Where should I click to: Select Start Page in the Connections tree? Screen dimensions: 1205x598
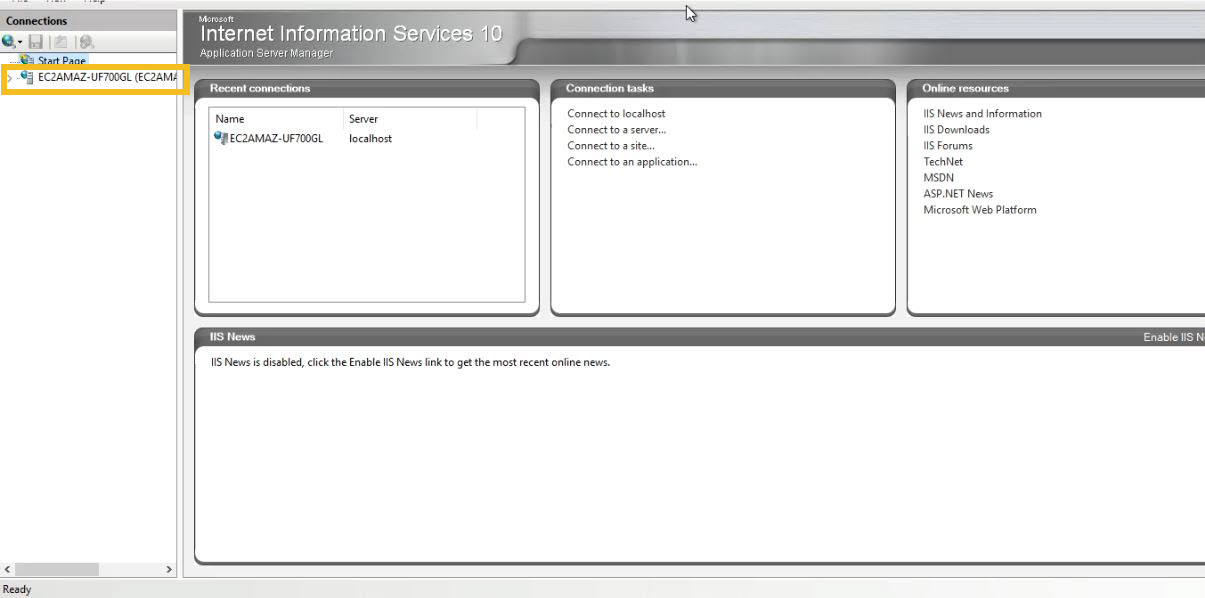click(x=61, y=61)
